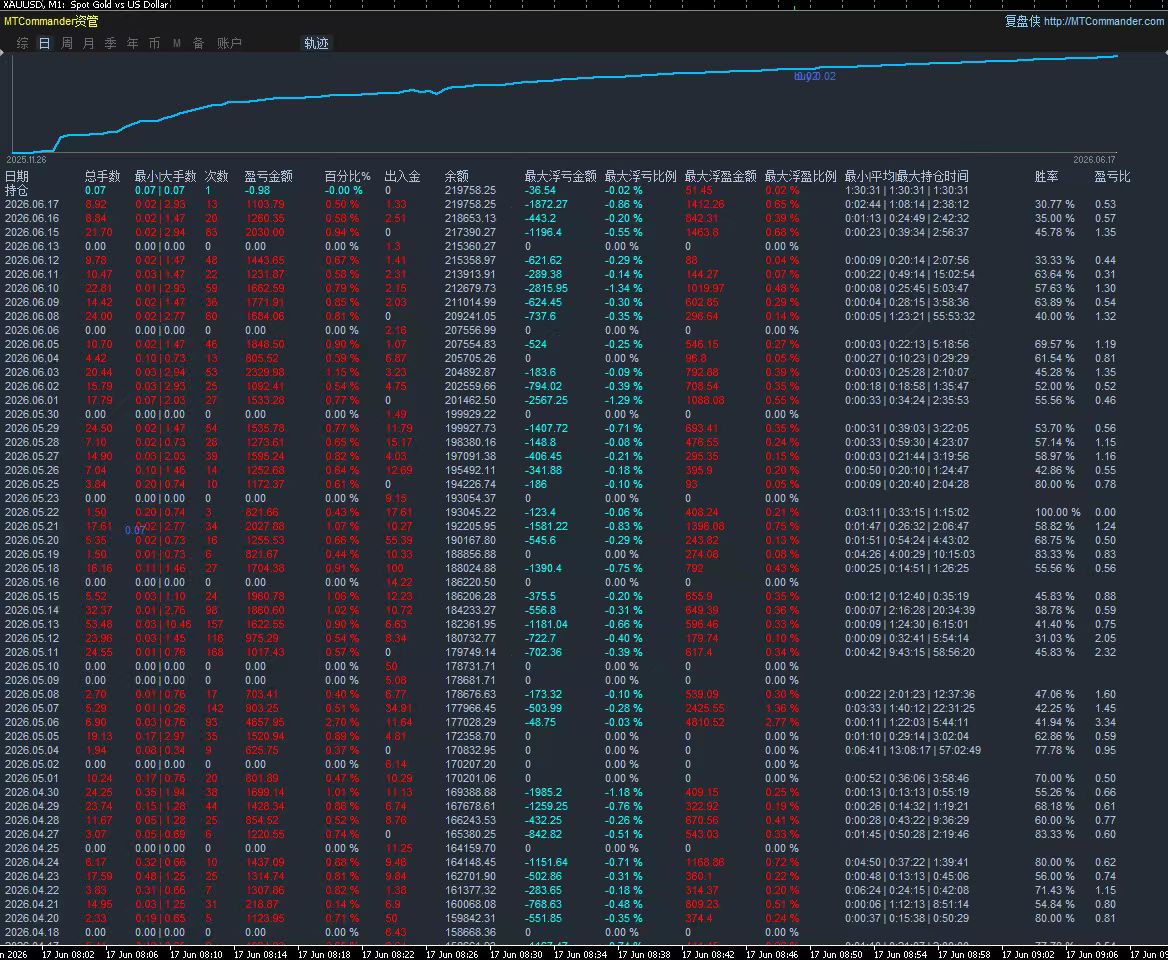Click the 日期 column header

pos(17,177)
